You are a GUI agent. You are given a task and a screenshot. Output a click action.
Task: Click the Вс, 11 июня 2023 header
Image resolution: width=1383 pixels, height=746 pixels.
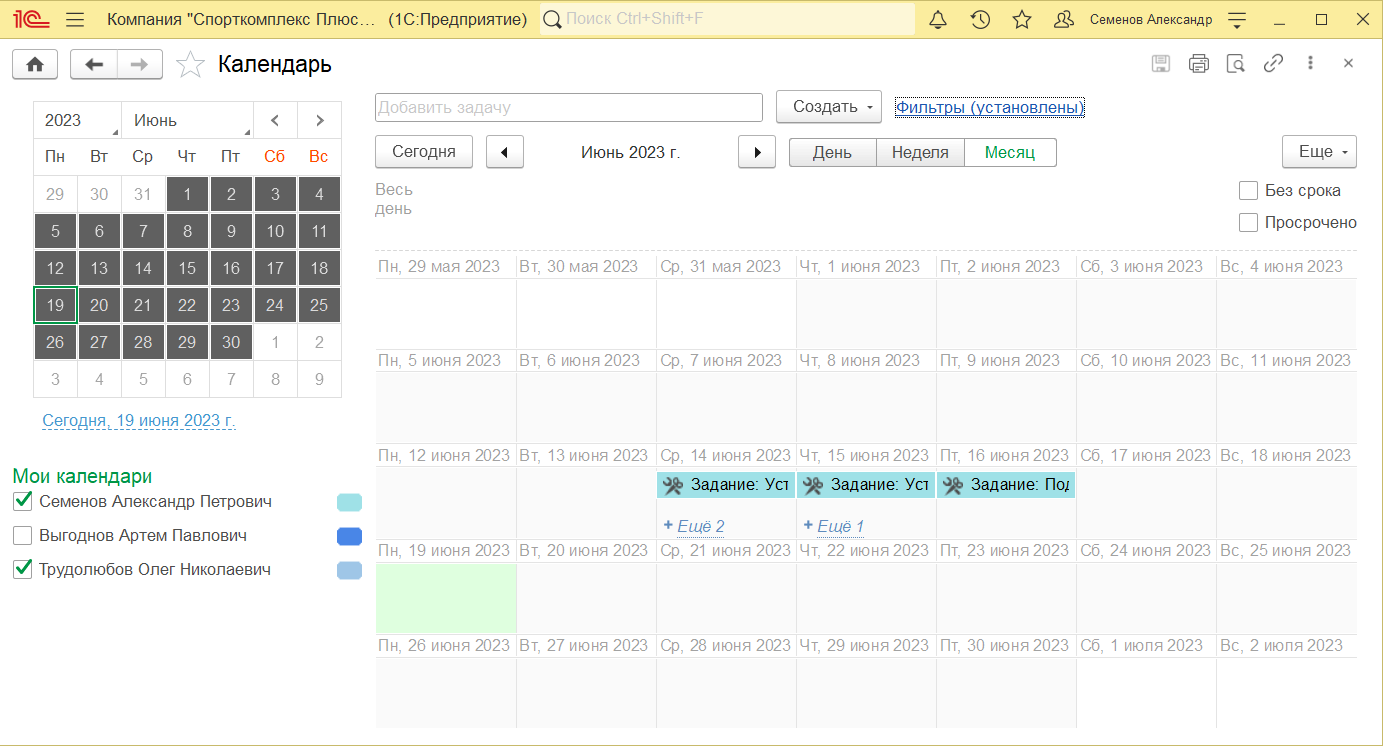1285,361
